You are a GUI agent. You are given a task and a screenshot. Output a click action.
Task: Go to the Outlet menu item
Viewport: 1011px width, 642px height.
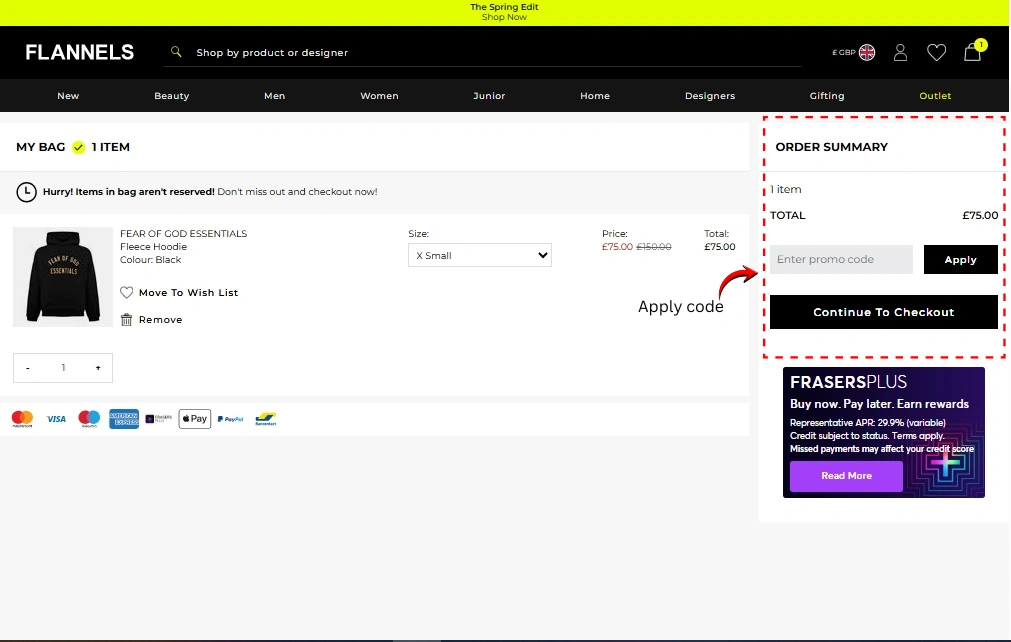click(x=935, y=96)
